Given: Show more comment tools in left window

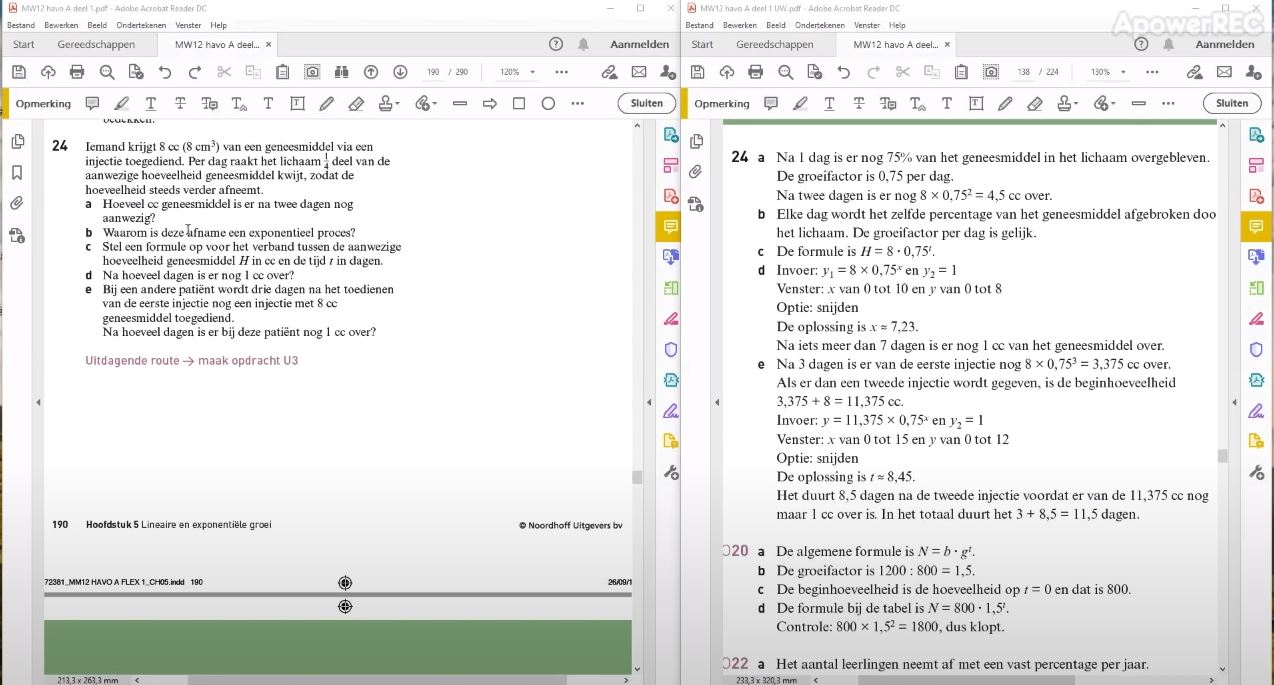Looking at the screenshot, I should pos(577,103).
